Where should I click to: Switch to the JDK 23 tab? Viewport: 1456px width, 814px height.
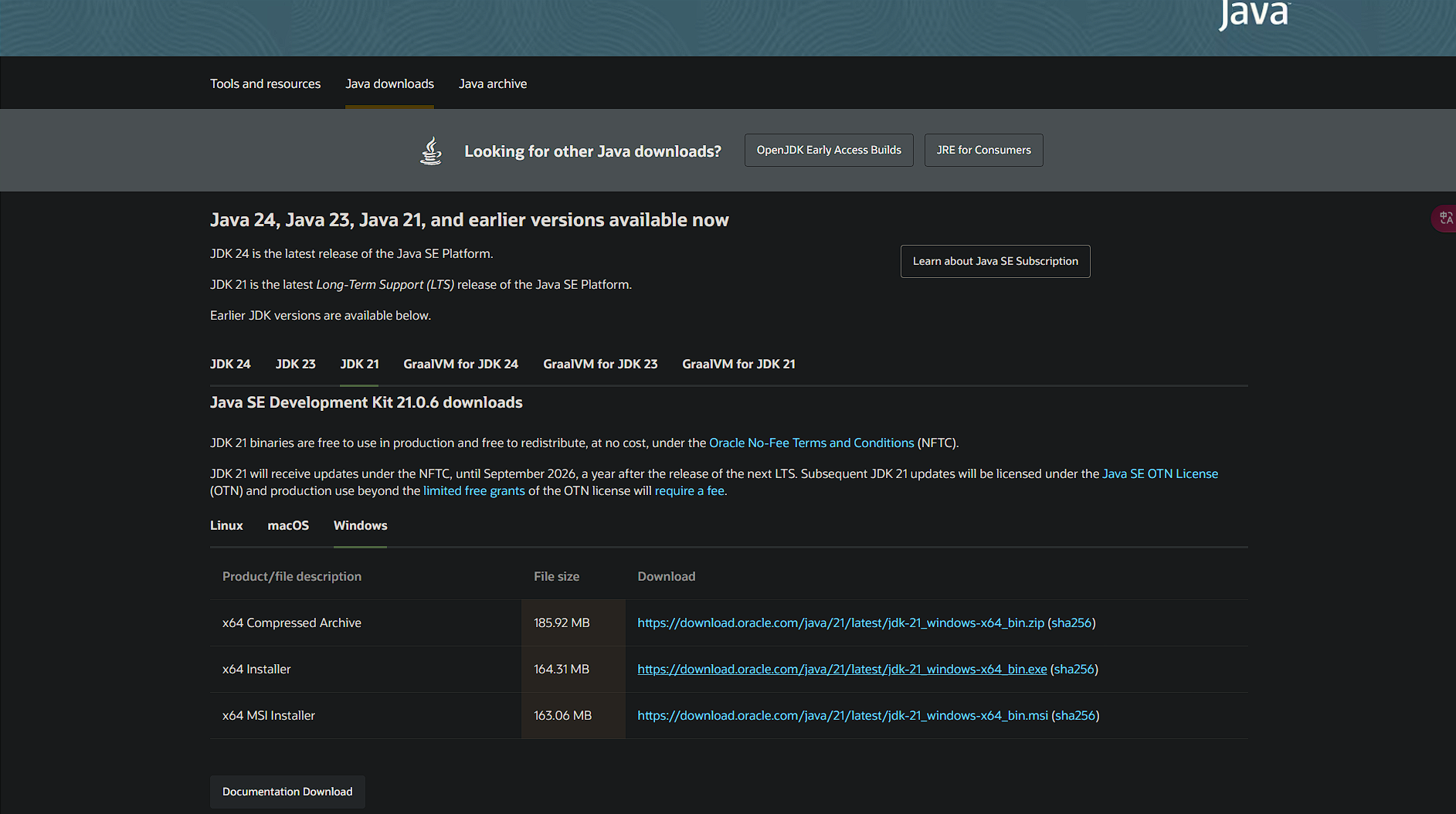295,364
